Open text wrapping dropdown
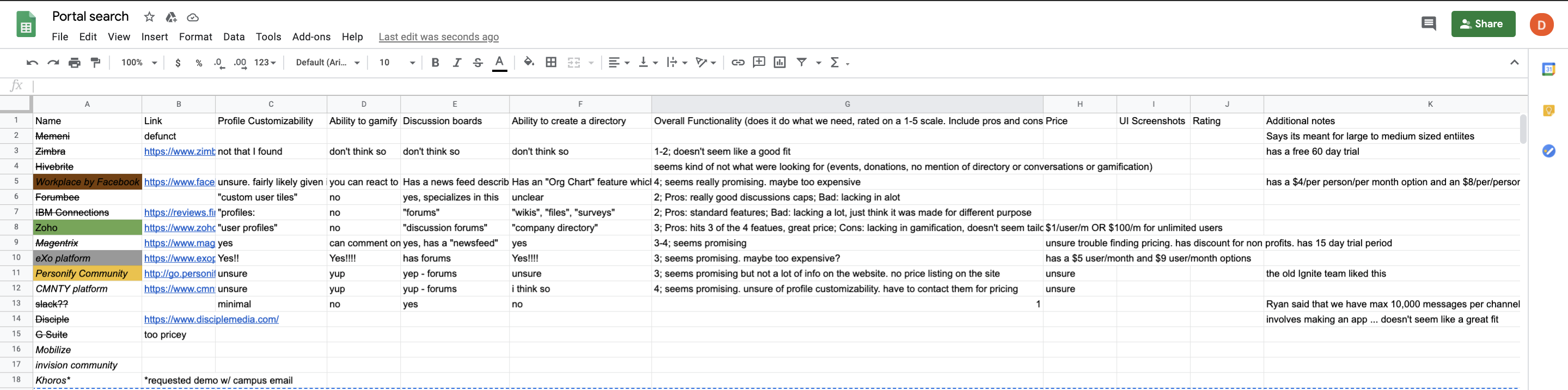The image size is (1568, 390). pyautogui.click(x=677, y=63)
